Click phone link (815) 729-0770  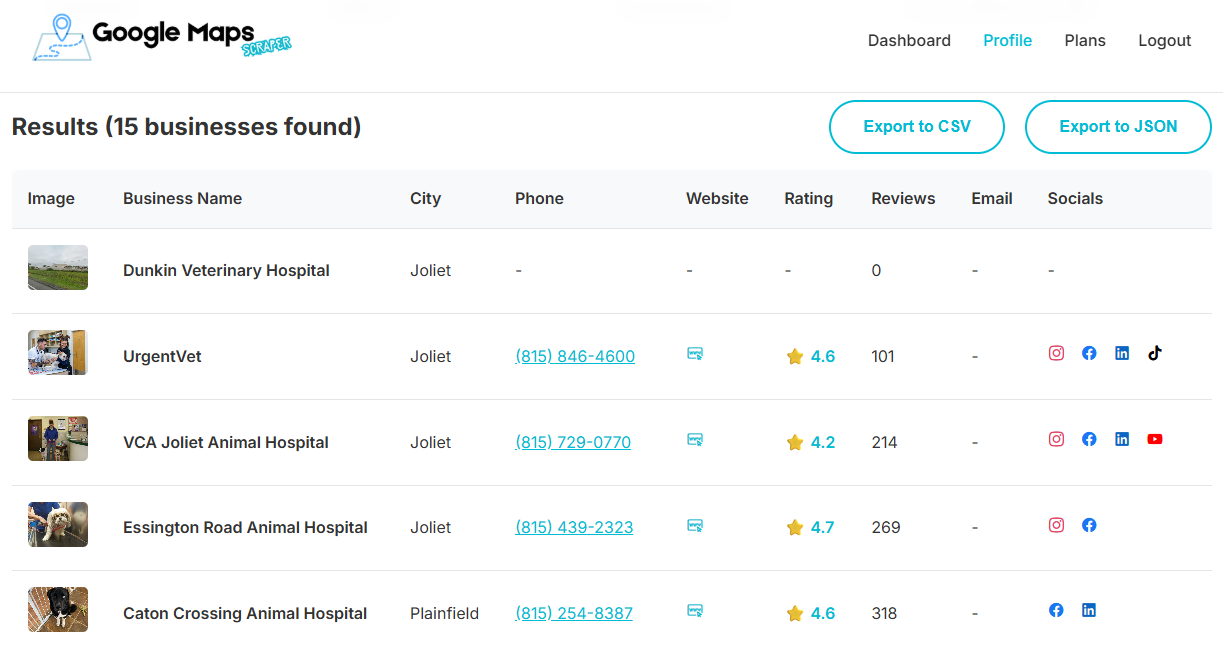(573, 442)
